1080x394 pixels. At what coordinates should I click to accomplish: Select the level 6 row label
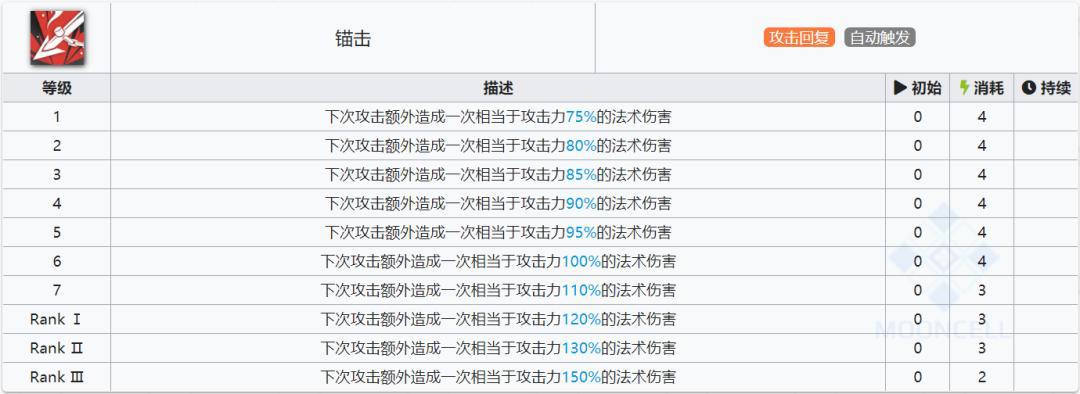pyautogui.click(x=56, y=262)
